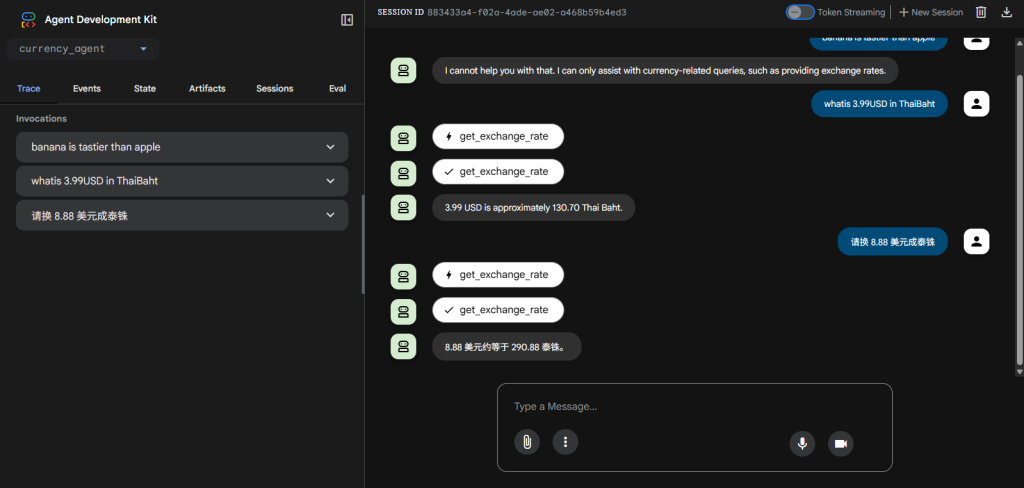Switch to the Events tab
1024x488 pixels.
point(87,88)
